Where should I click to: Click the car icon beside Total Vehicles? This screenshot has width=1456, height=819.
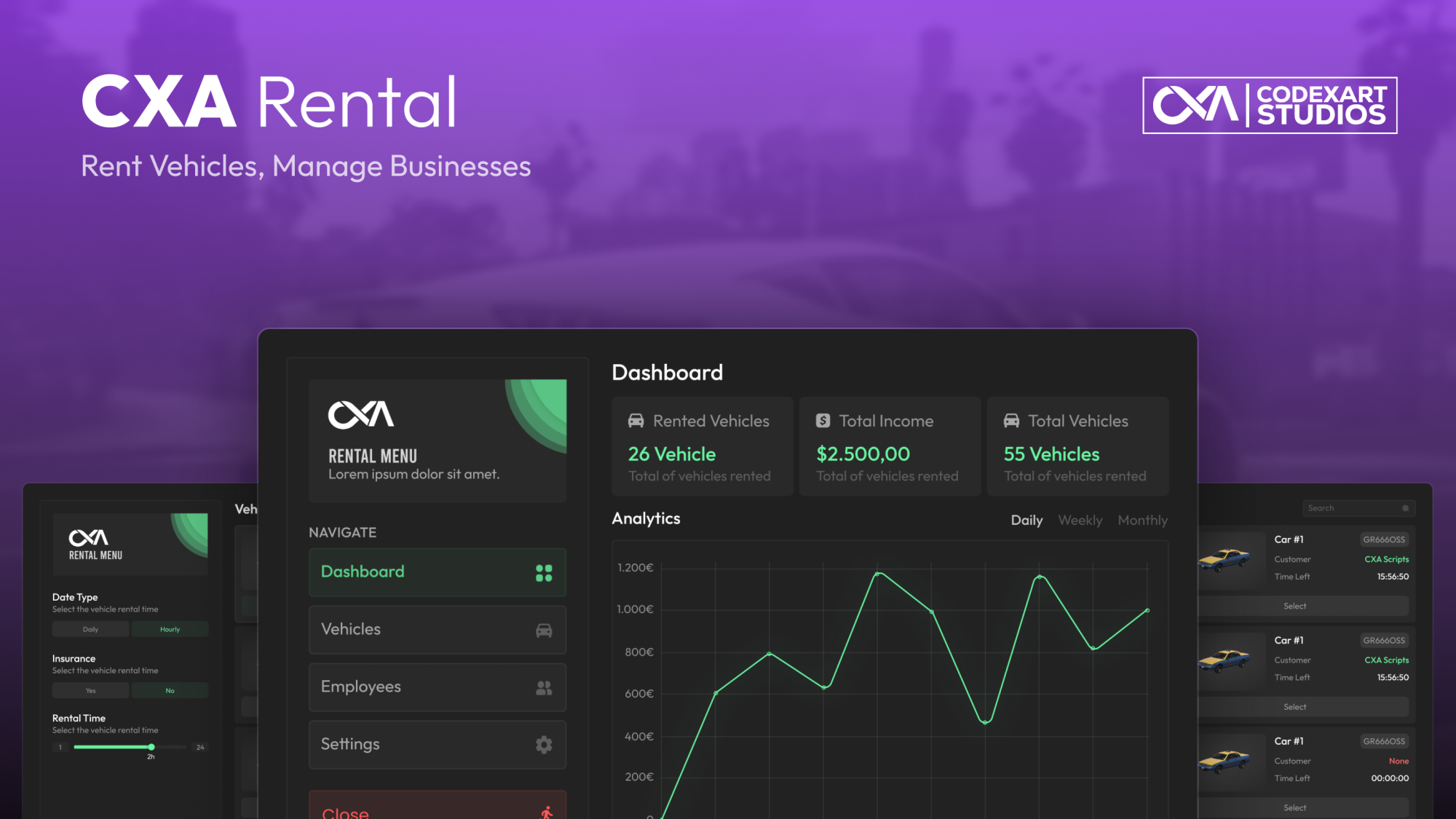pos(1012,421)
